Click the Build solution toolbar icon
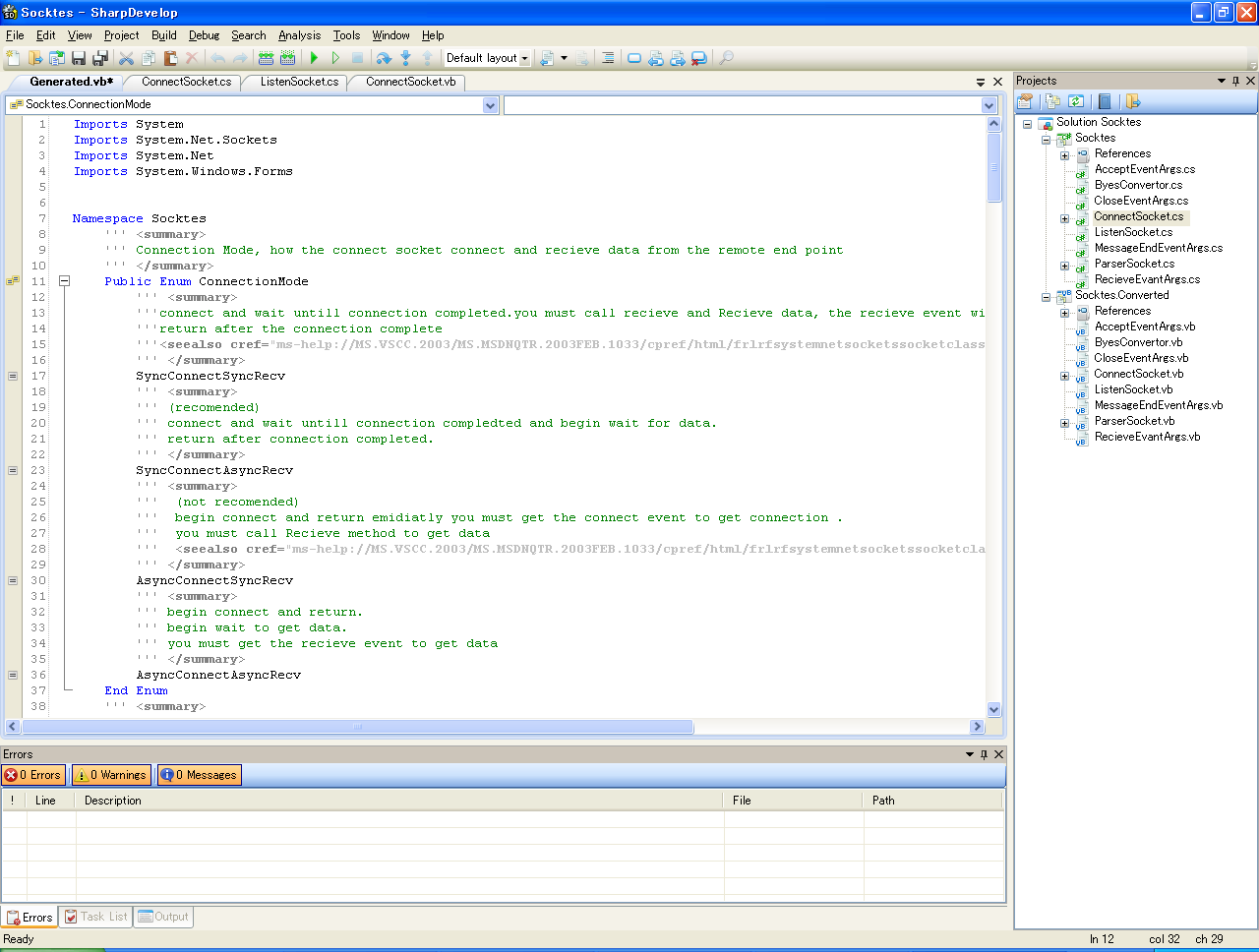This screenshot has height=952, width=1259. [266, 58]
